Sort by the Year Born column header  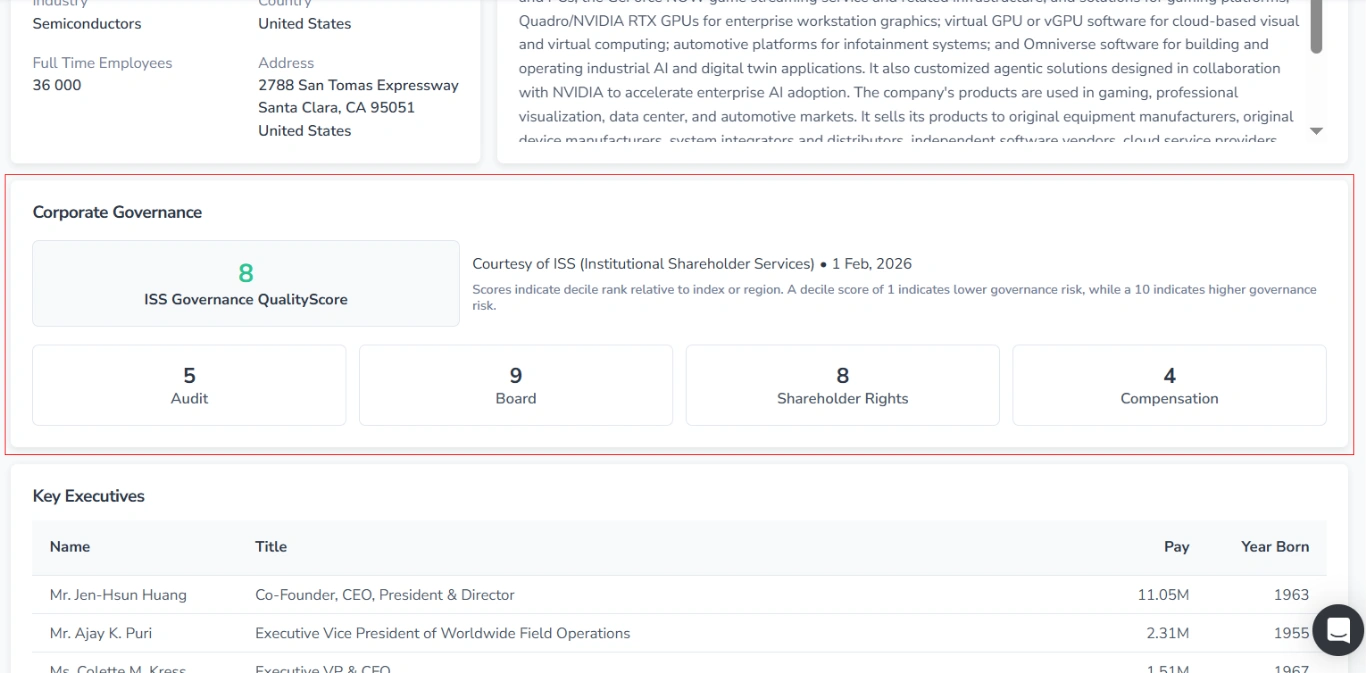[x=1275, y=547]
